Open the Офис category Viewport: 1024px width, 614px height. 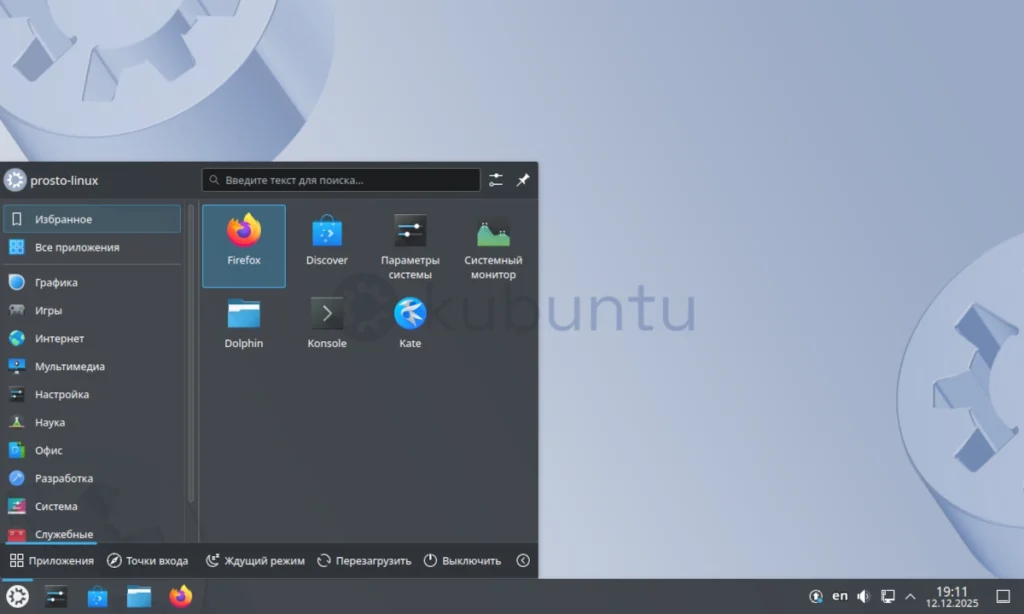point(92,451)
